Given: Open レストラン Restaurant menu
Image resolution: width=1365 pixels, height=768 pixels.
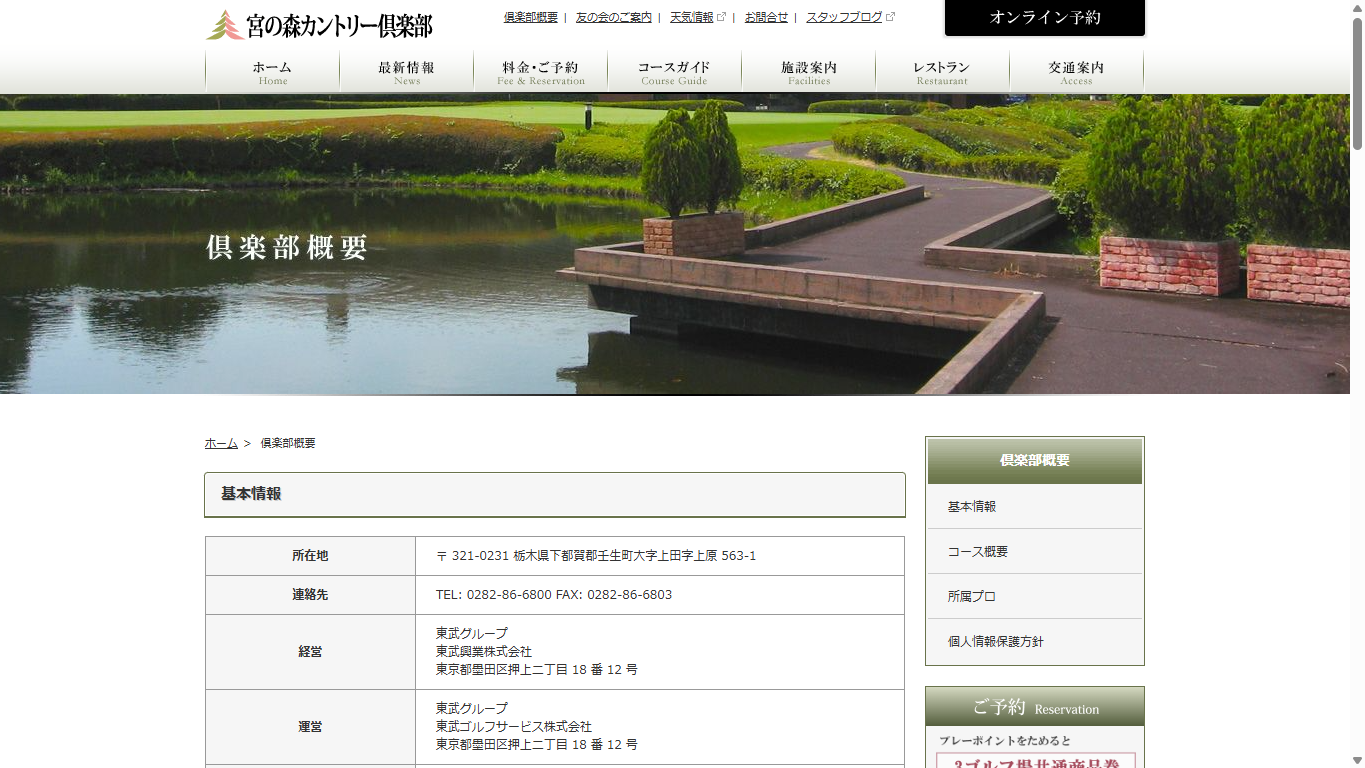Looking at the screenshot, I should pos(942,72).
